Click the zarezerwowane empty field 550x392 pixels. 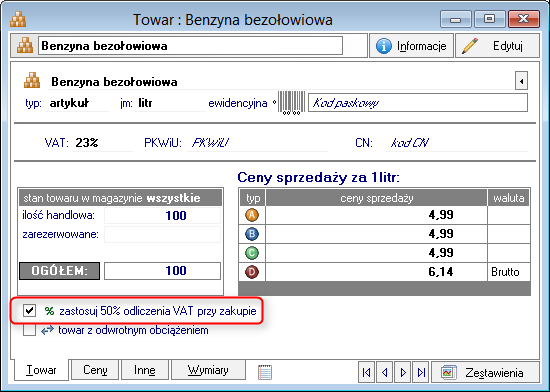tap(162, 234)
